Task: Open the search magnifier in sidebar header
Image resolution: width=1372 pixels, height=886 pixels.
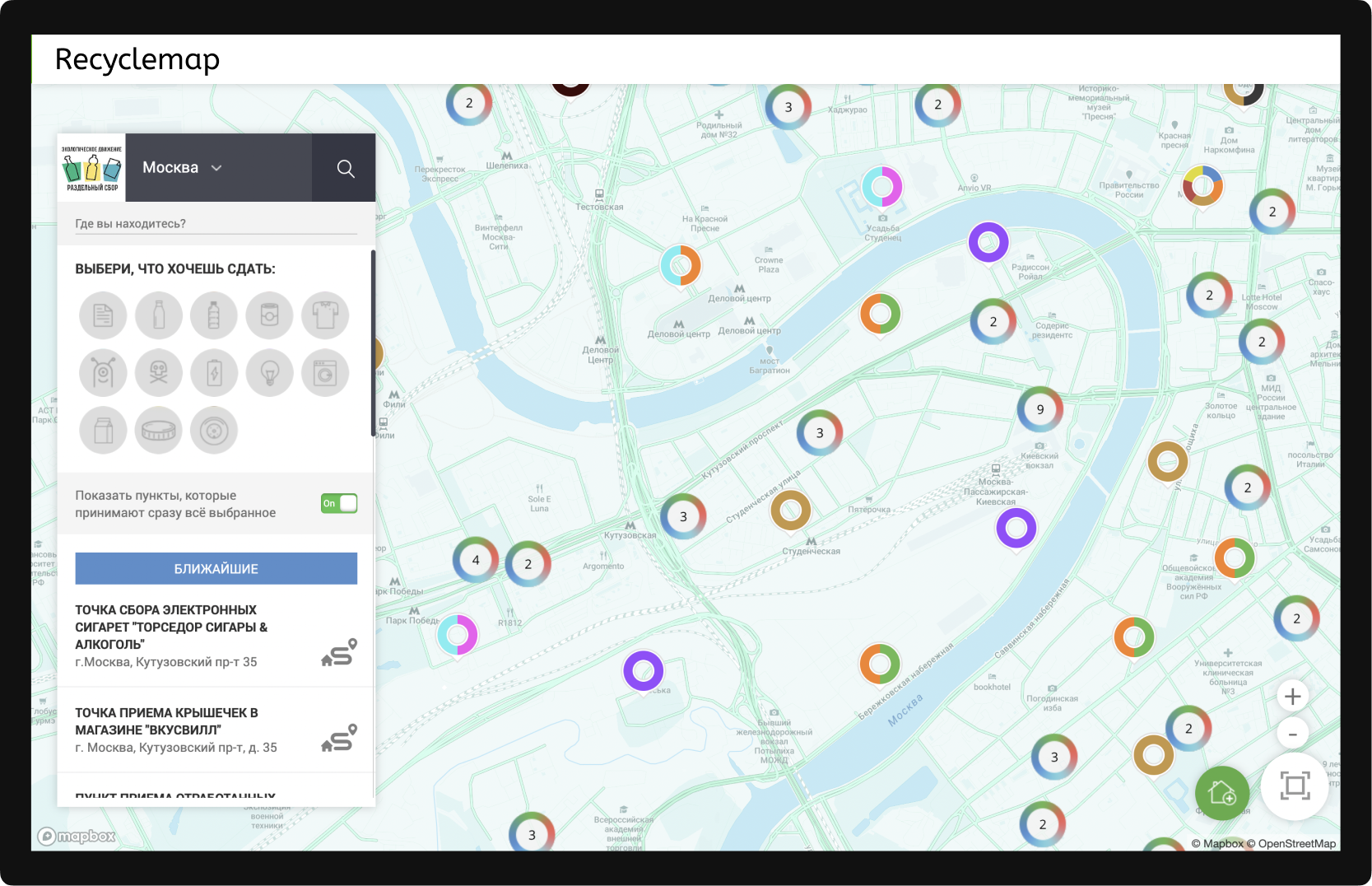Action: coord(346,169)
